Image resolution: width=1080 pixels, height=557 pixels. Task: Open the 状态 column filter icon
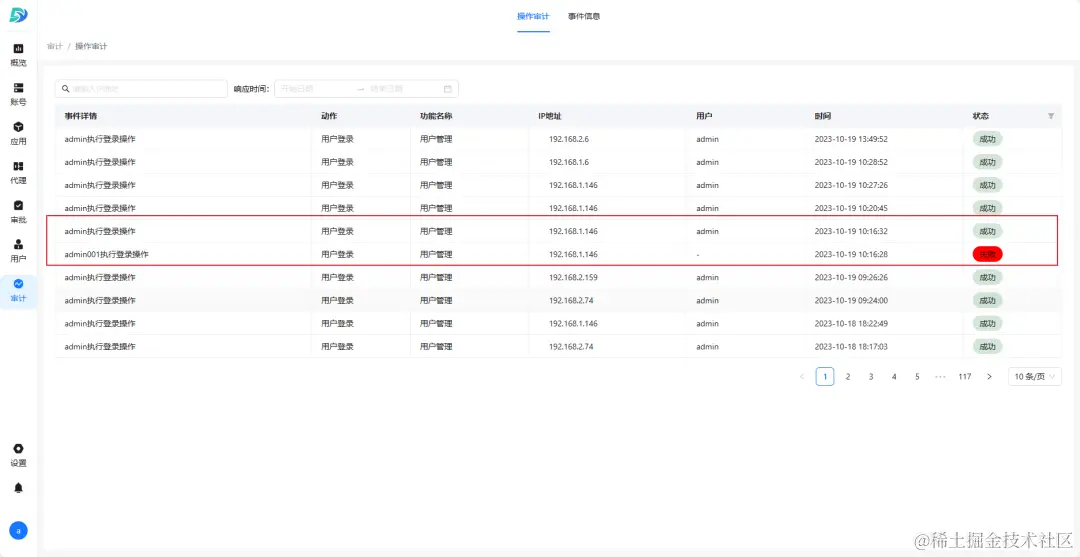(1050, 116)
